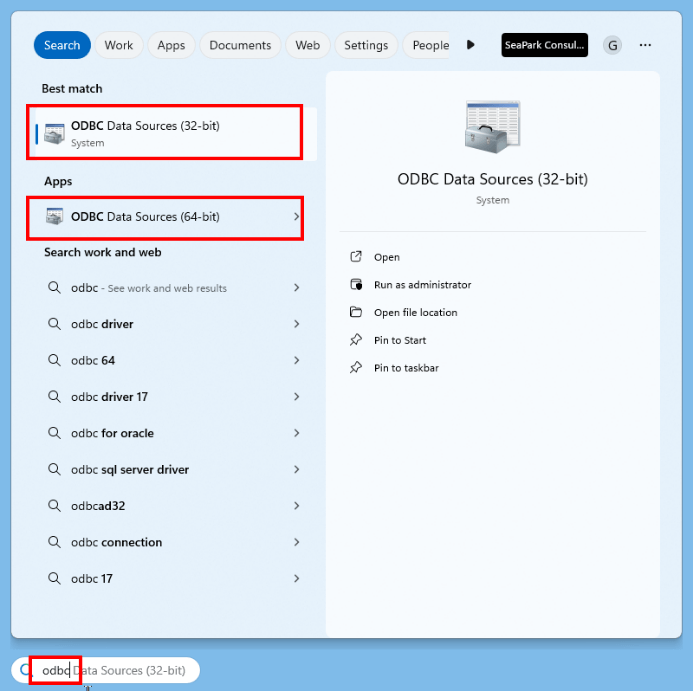Click the search magnifier icon in taskbar box
693x691 pixels.
pos(25,670)
